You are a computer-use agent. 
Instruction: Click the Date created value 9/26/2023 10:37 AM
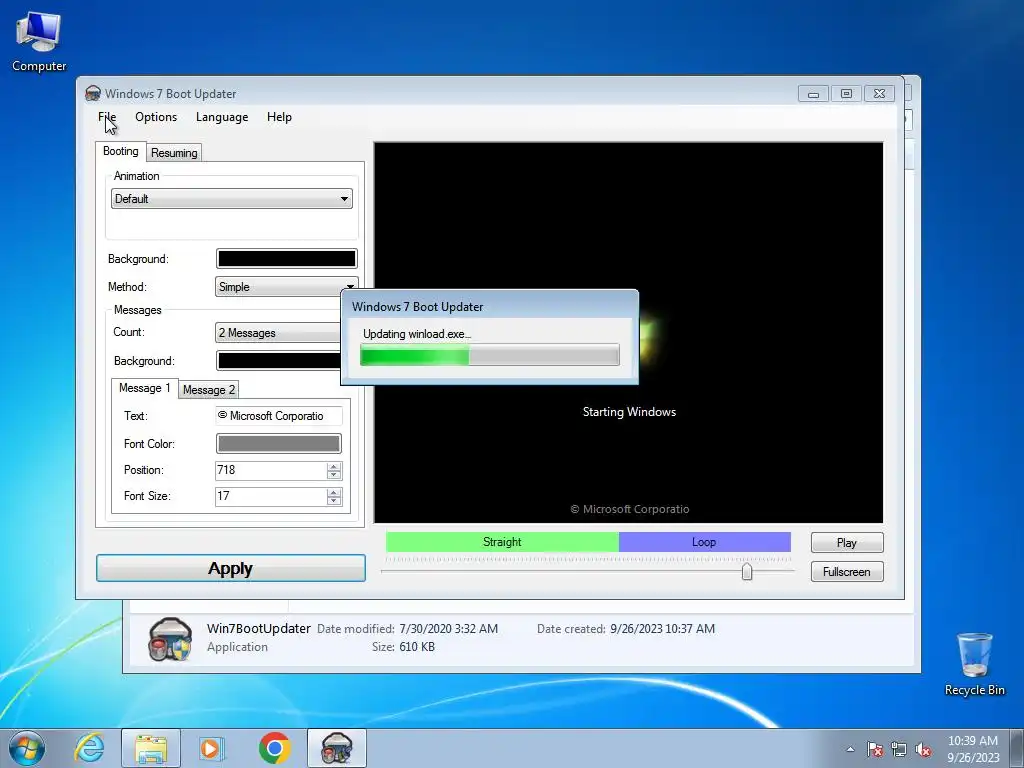coord(662,629)
